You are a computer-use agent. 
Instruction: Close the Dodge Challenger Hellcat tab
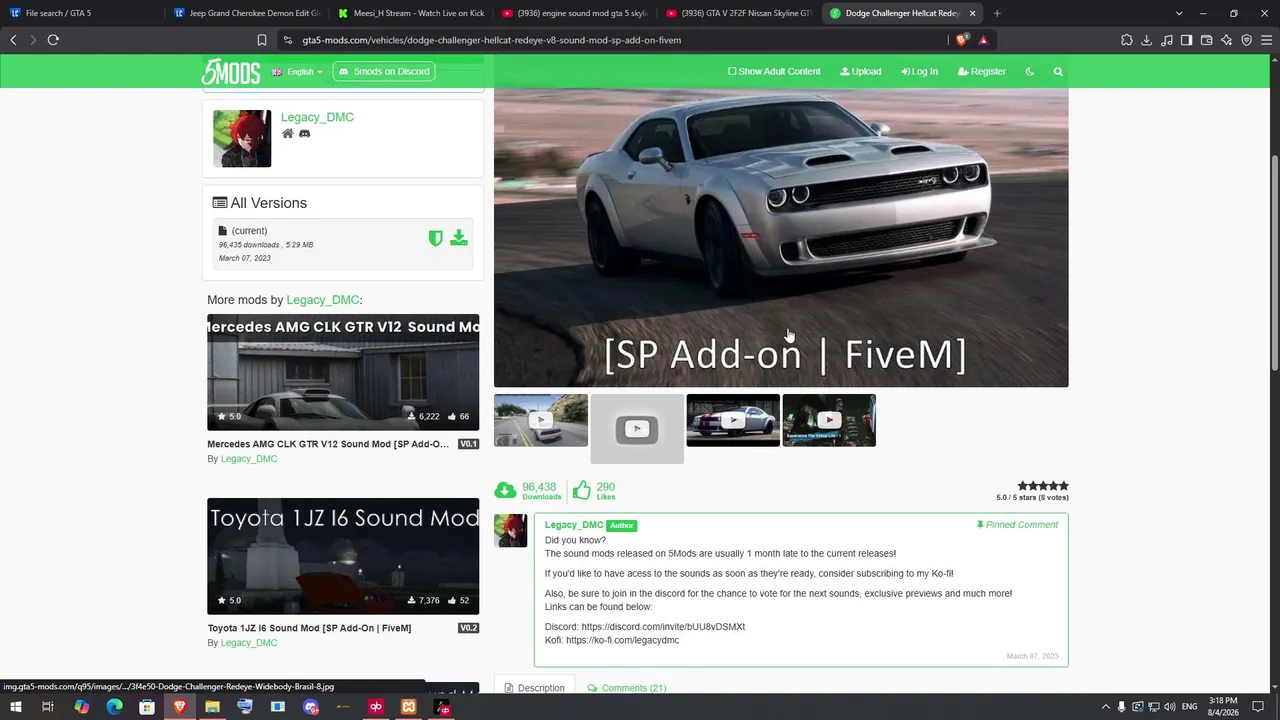[x=972, y=13]
